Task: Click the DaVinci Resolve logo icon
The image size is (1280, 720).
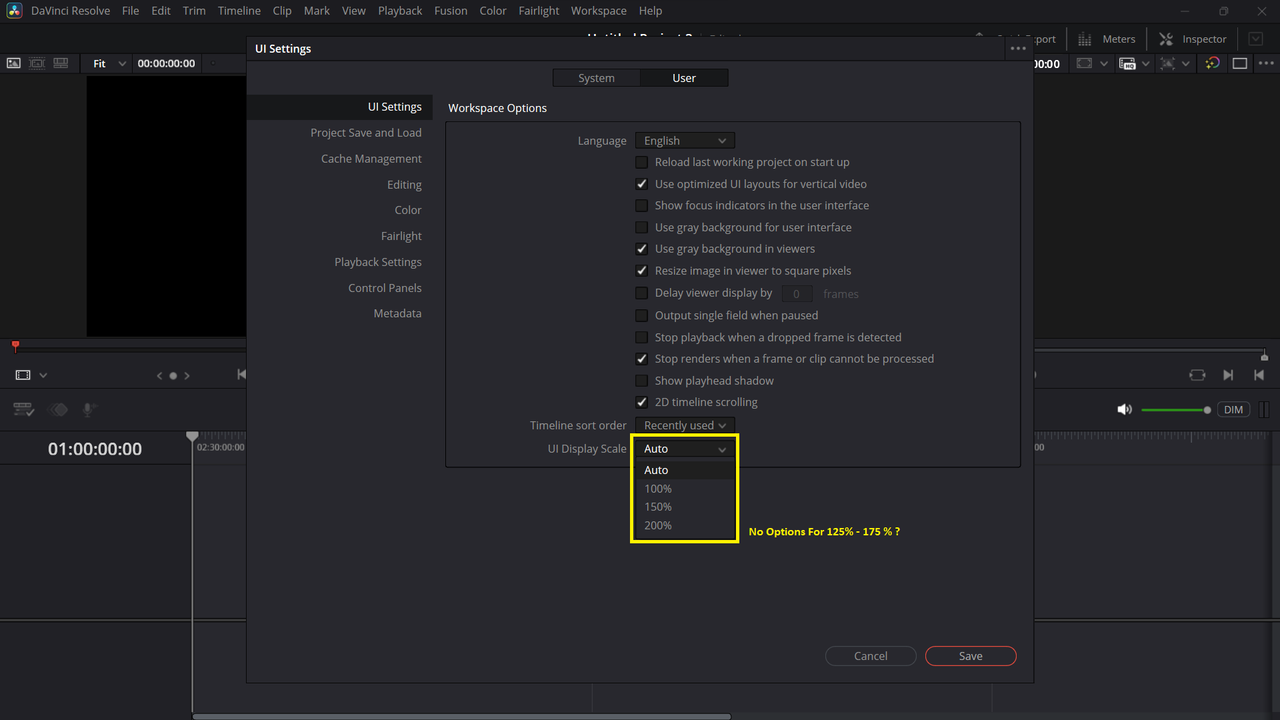Action: [14, 11]
